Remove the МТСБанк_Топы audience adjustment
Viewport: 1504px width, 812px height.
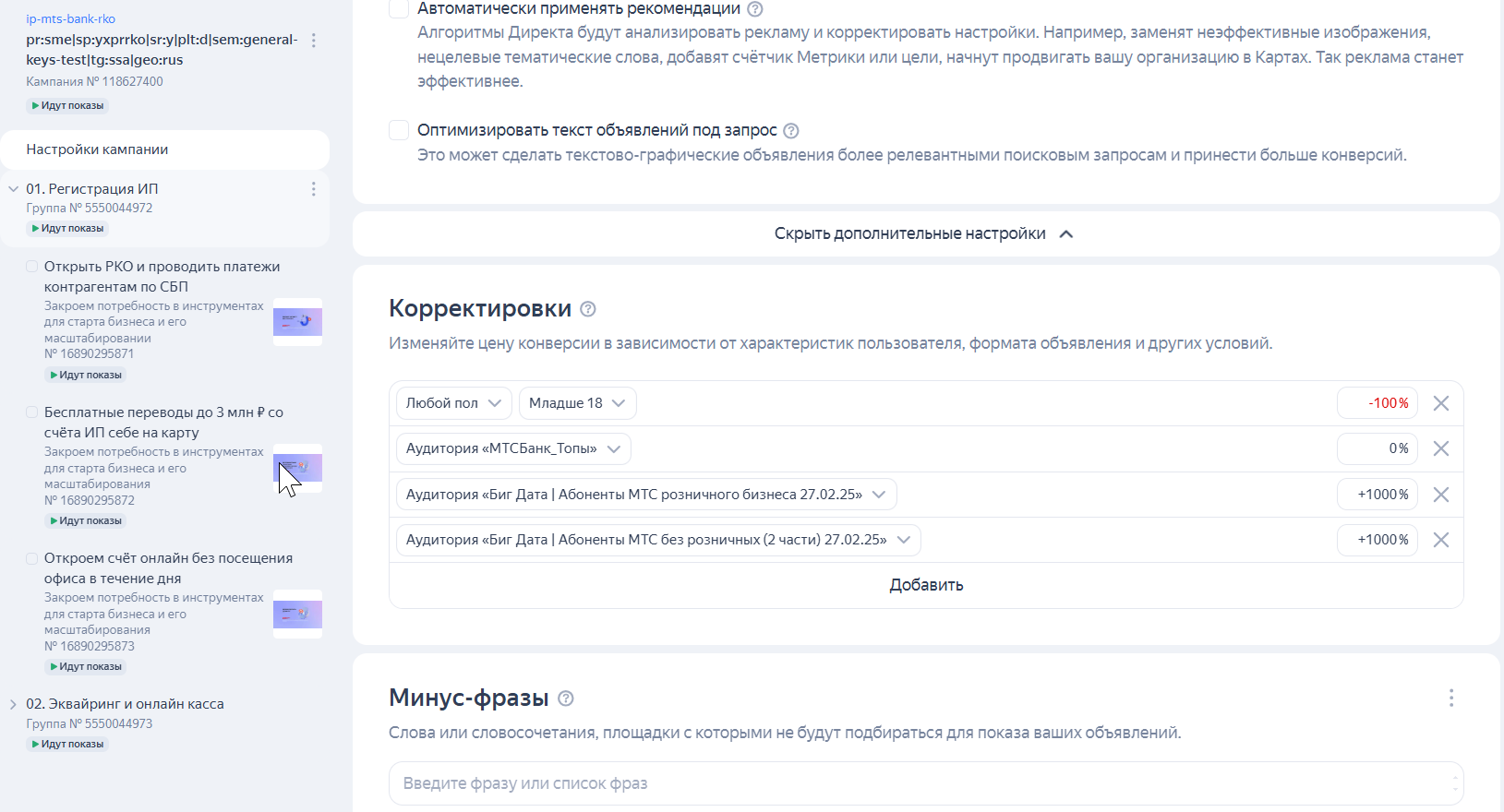coord(1440,448)
